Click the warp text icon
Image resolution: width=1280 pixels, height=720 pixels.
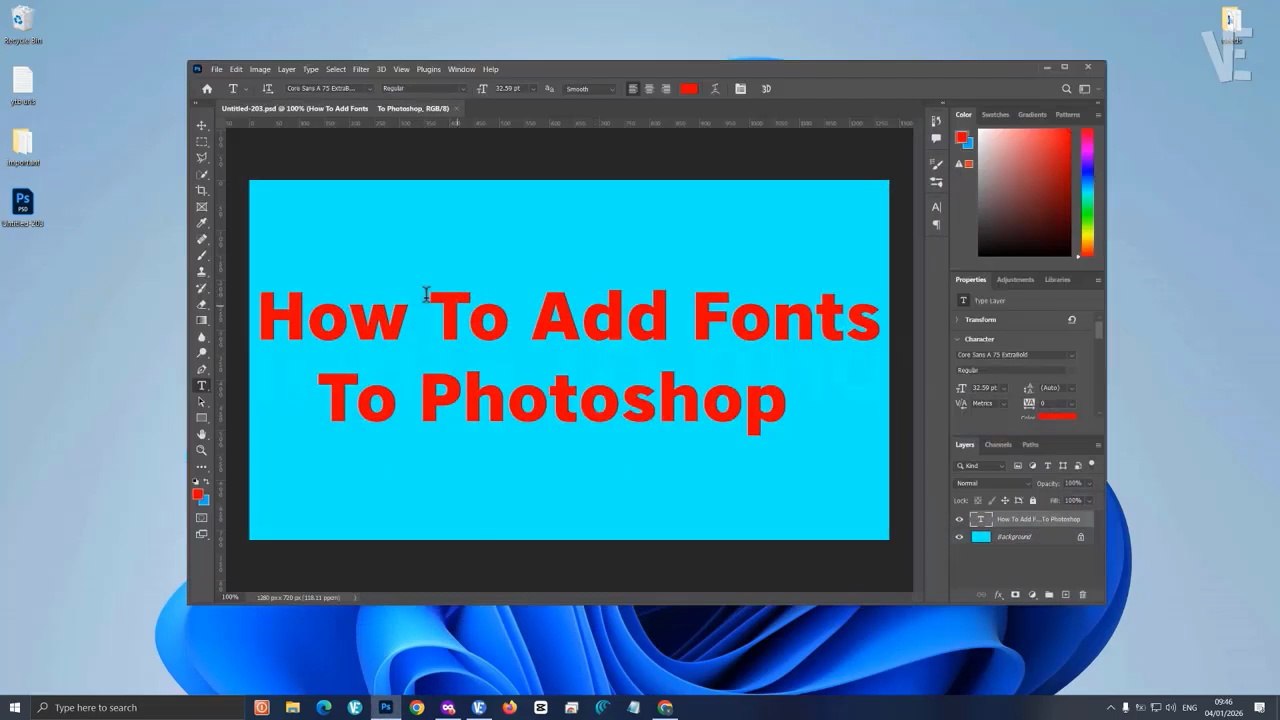[715, 89]
